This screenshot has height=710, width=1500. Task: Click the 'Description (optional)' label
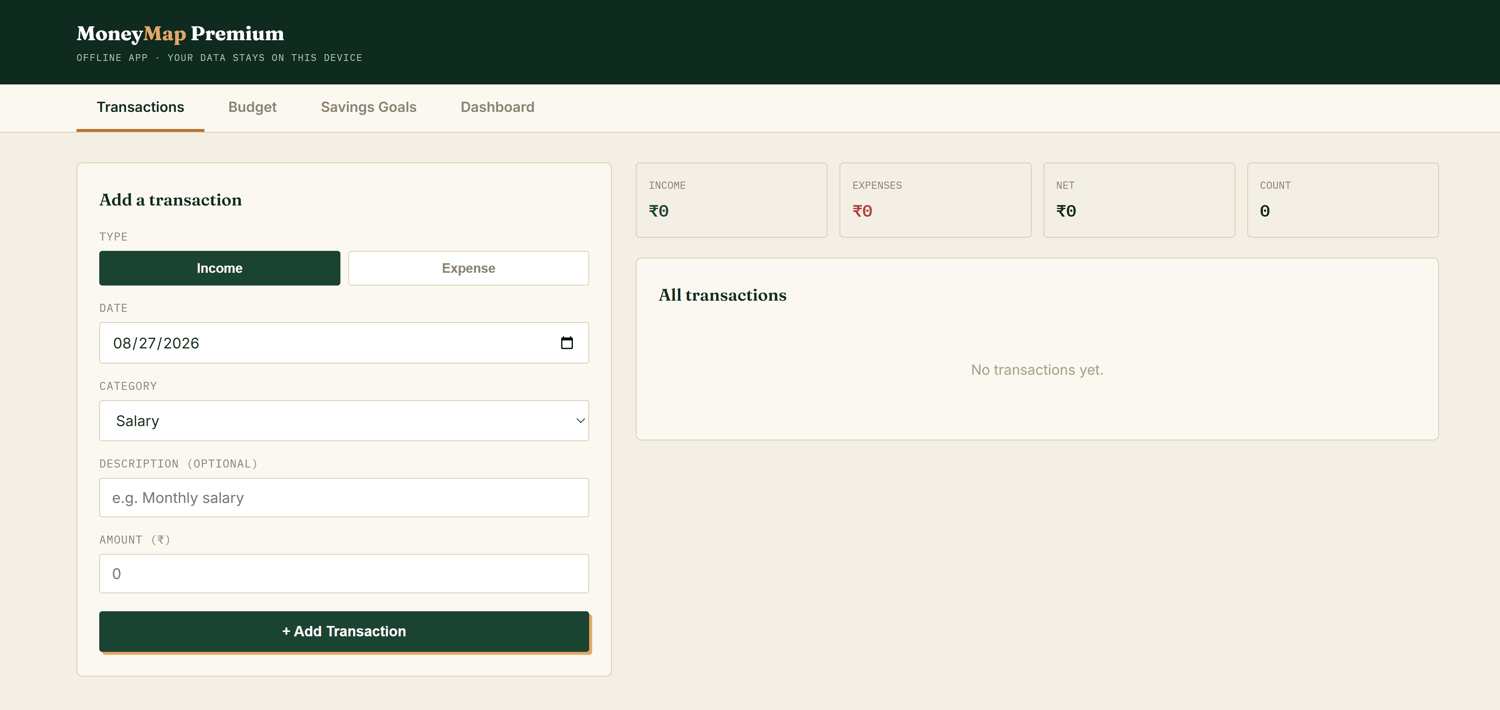click(179, 464)
